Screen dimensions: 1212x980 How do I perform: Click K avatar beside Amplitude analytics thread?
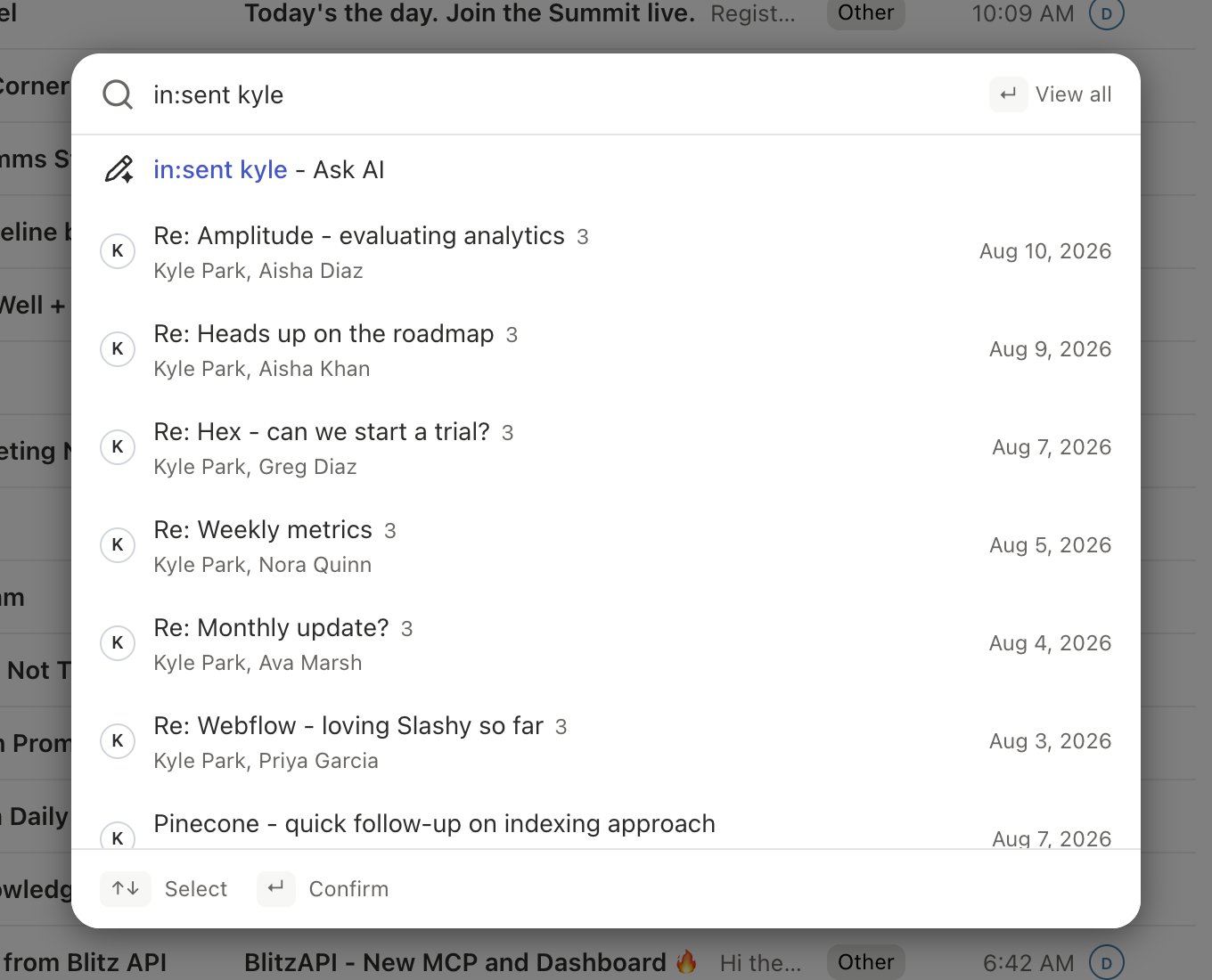(x=118, y=251)
